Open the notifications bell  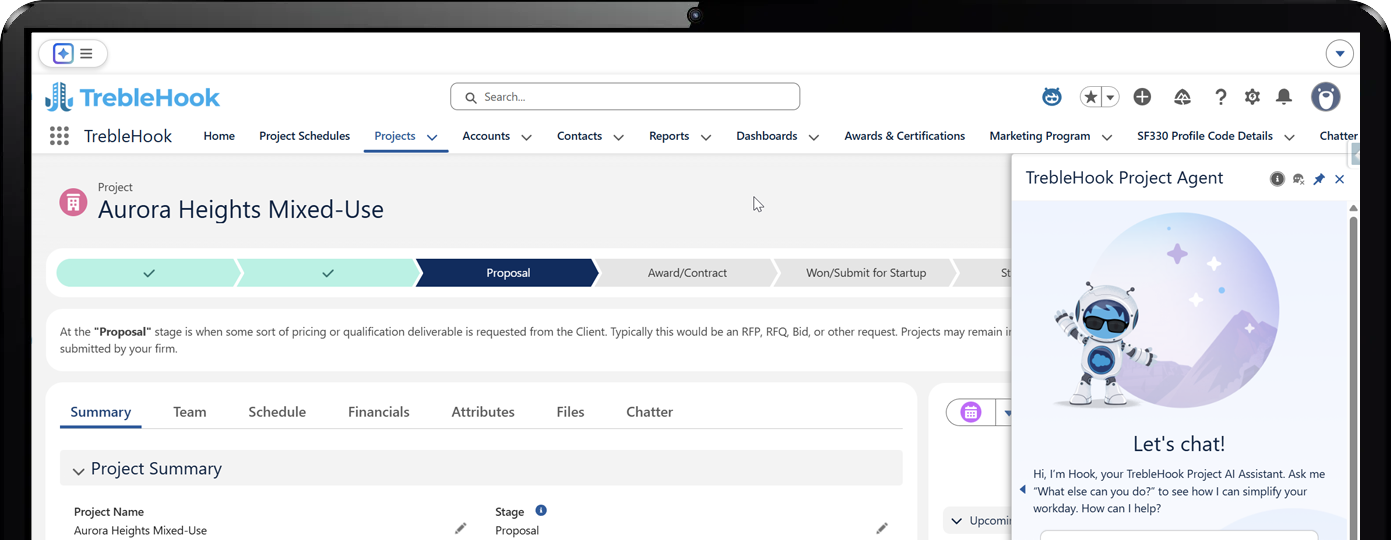click(1284, 97)
